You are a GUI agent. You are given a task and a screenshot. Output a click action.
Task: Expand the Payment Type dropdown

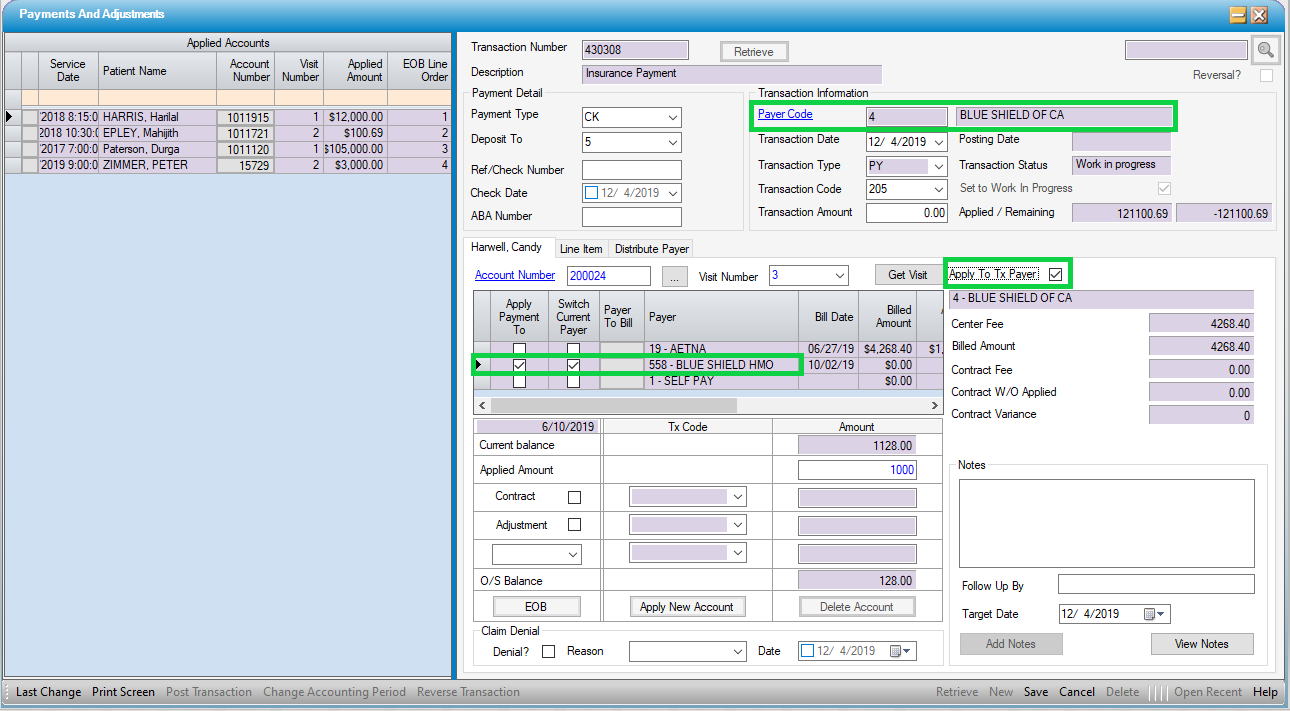671,117
